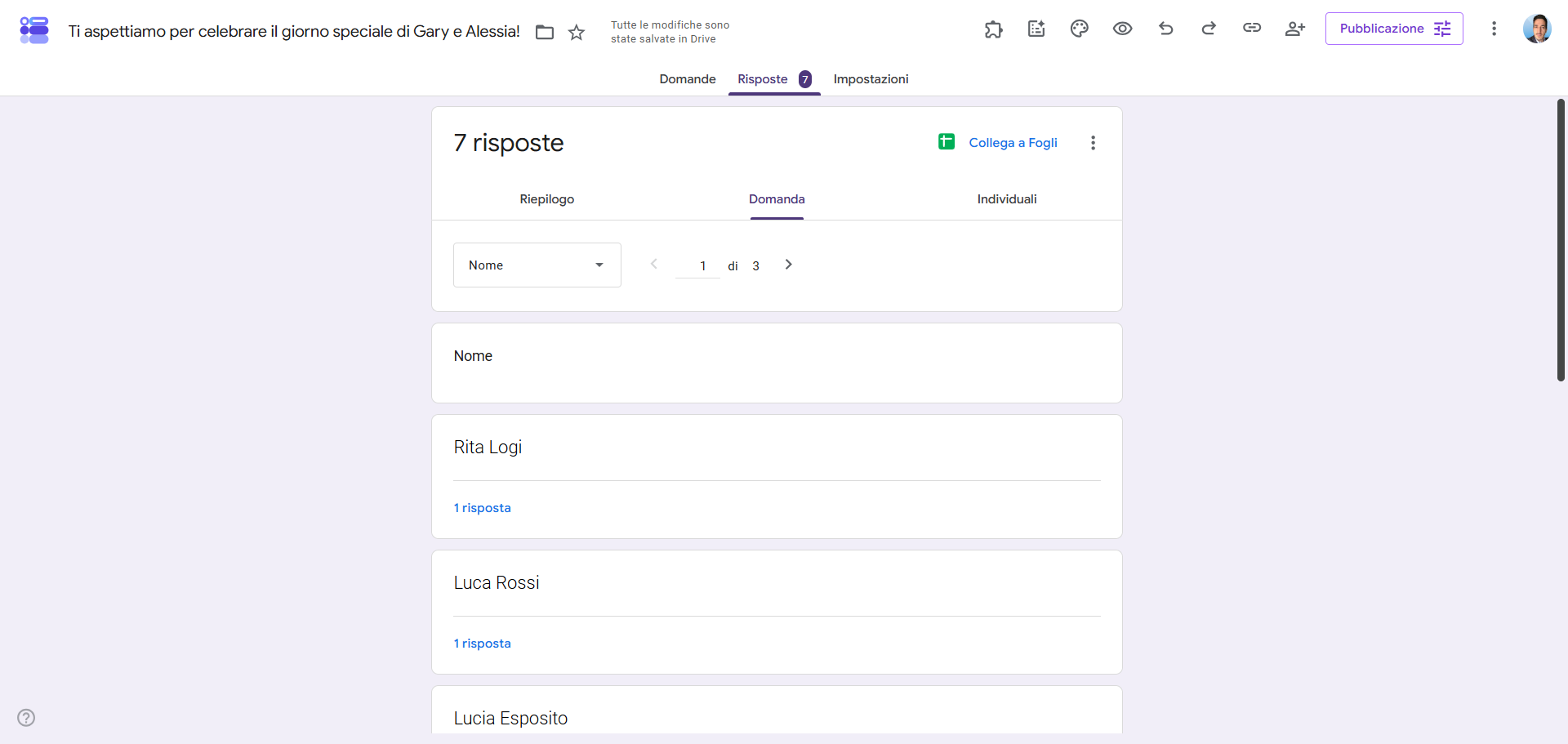Add collaborators with the person-plus icon

pyautogui.click(x=1295, y=29)
